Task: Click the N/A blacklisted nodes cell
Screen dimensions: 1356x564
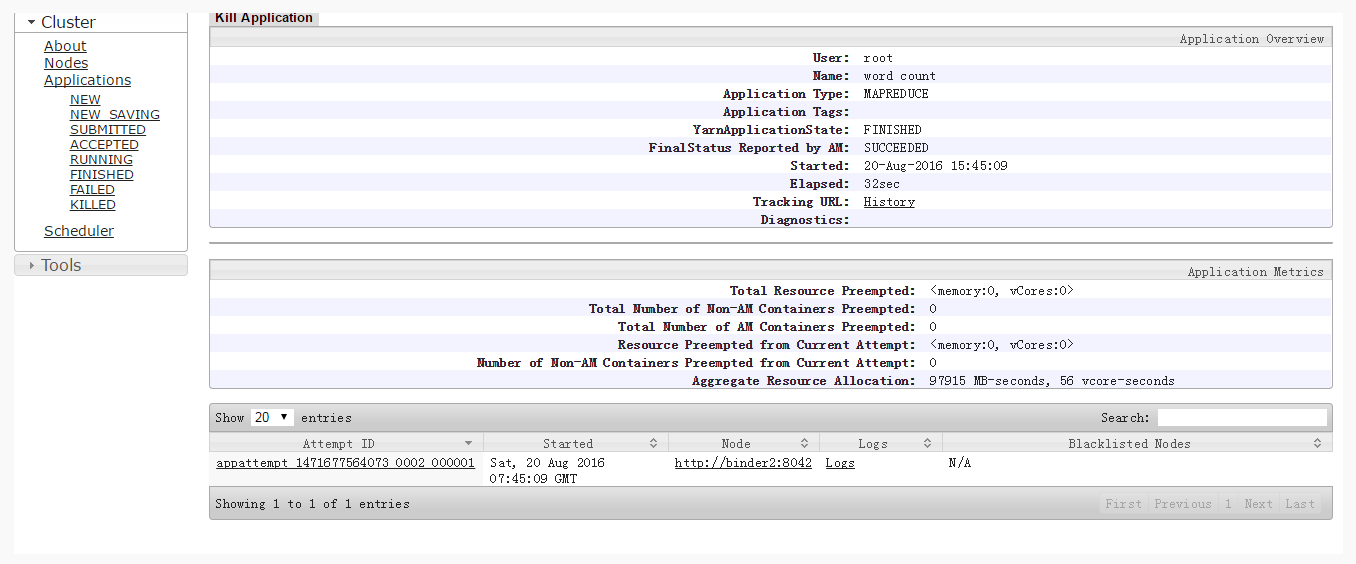Action: [960, 463]
